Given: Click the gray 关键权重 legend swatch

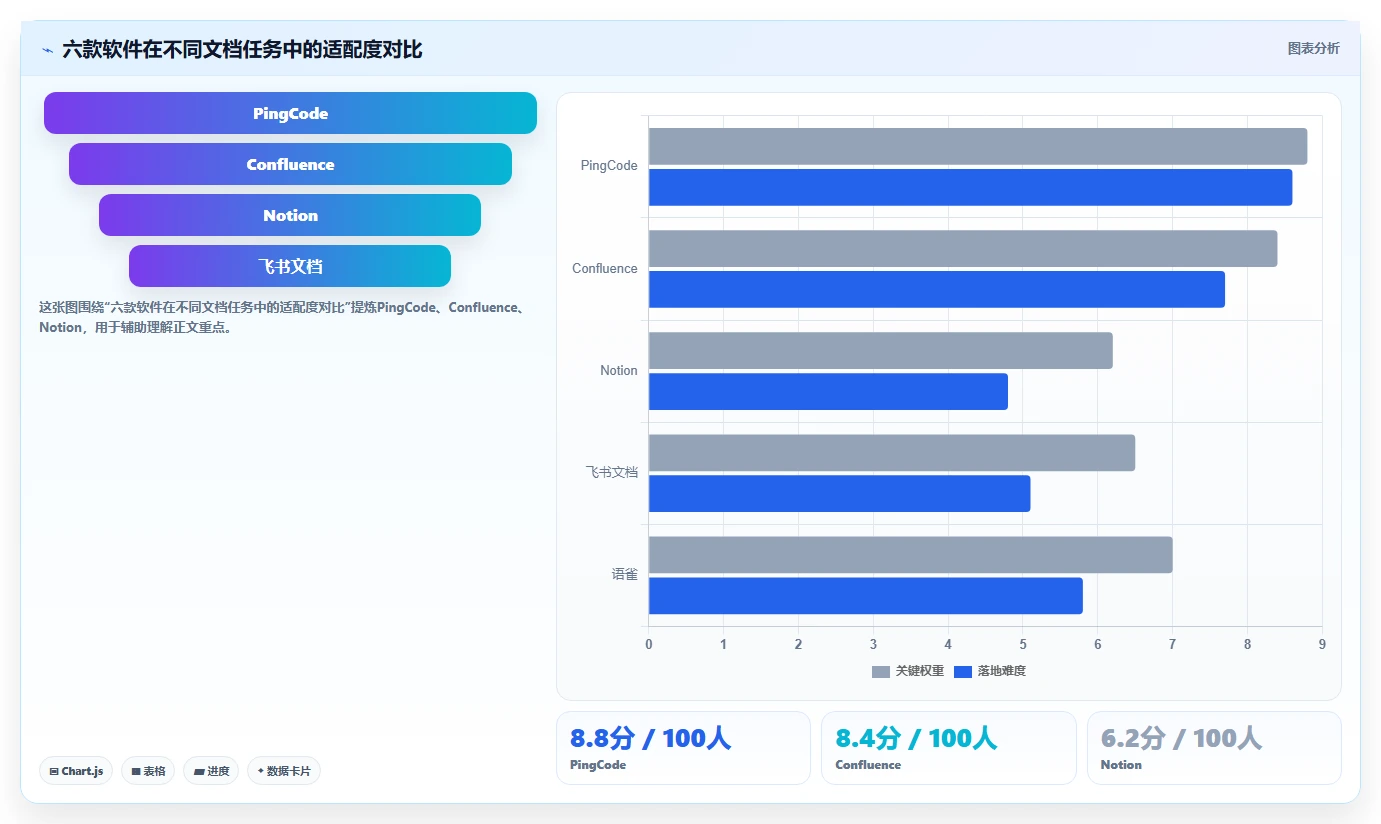Looking at the screenshot, I should 881,672.
